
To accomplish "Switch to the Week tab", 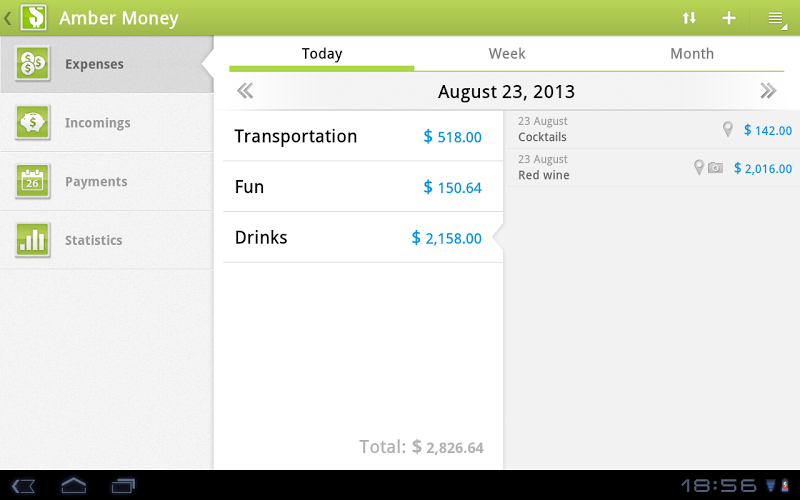I will click(x=507, y=54).
